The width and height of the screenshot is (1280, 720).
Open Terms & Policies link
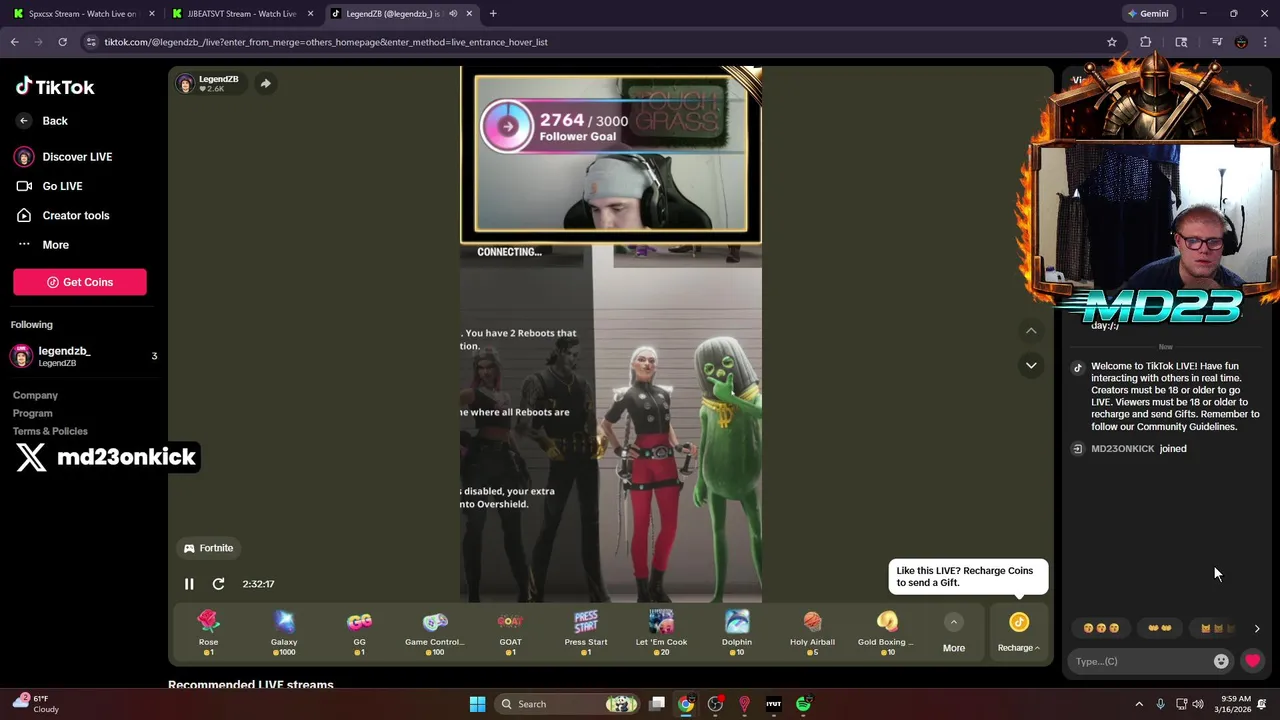pos(50,431)
